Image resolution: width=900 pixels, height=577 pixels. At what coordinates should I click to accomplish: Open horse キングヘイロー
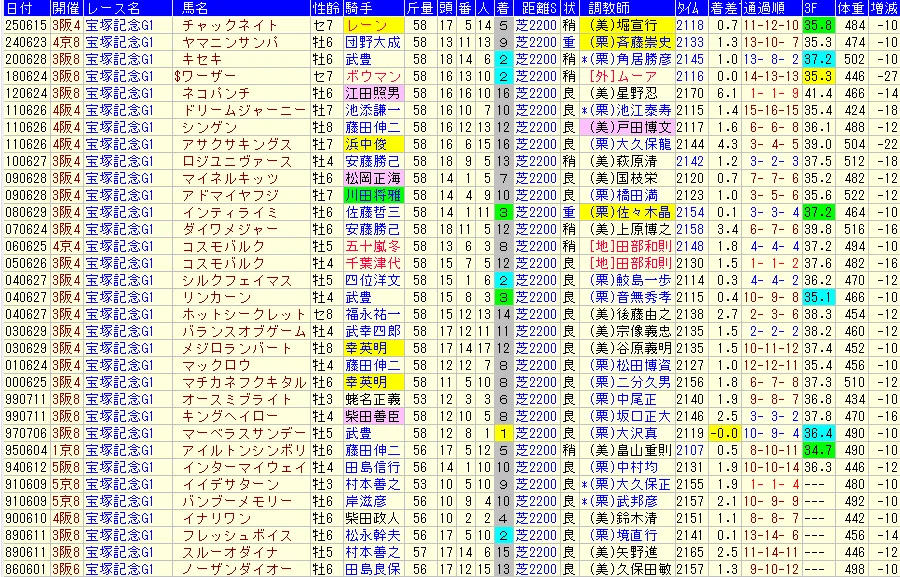coord(230,416)
